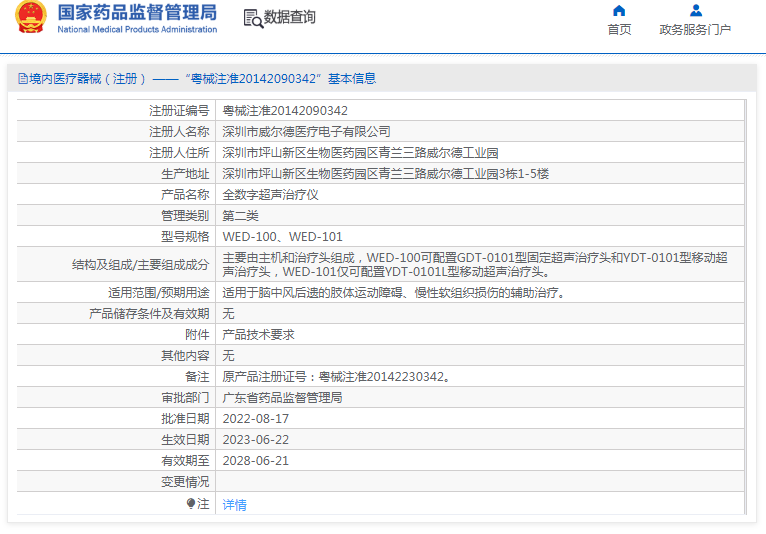Click the 首页 text link
The width and height of the screenshot is (766, 534).
(619, 30)
